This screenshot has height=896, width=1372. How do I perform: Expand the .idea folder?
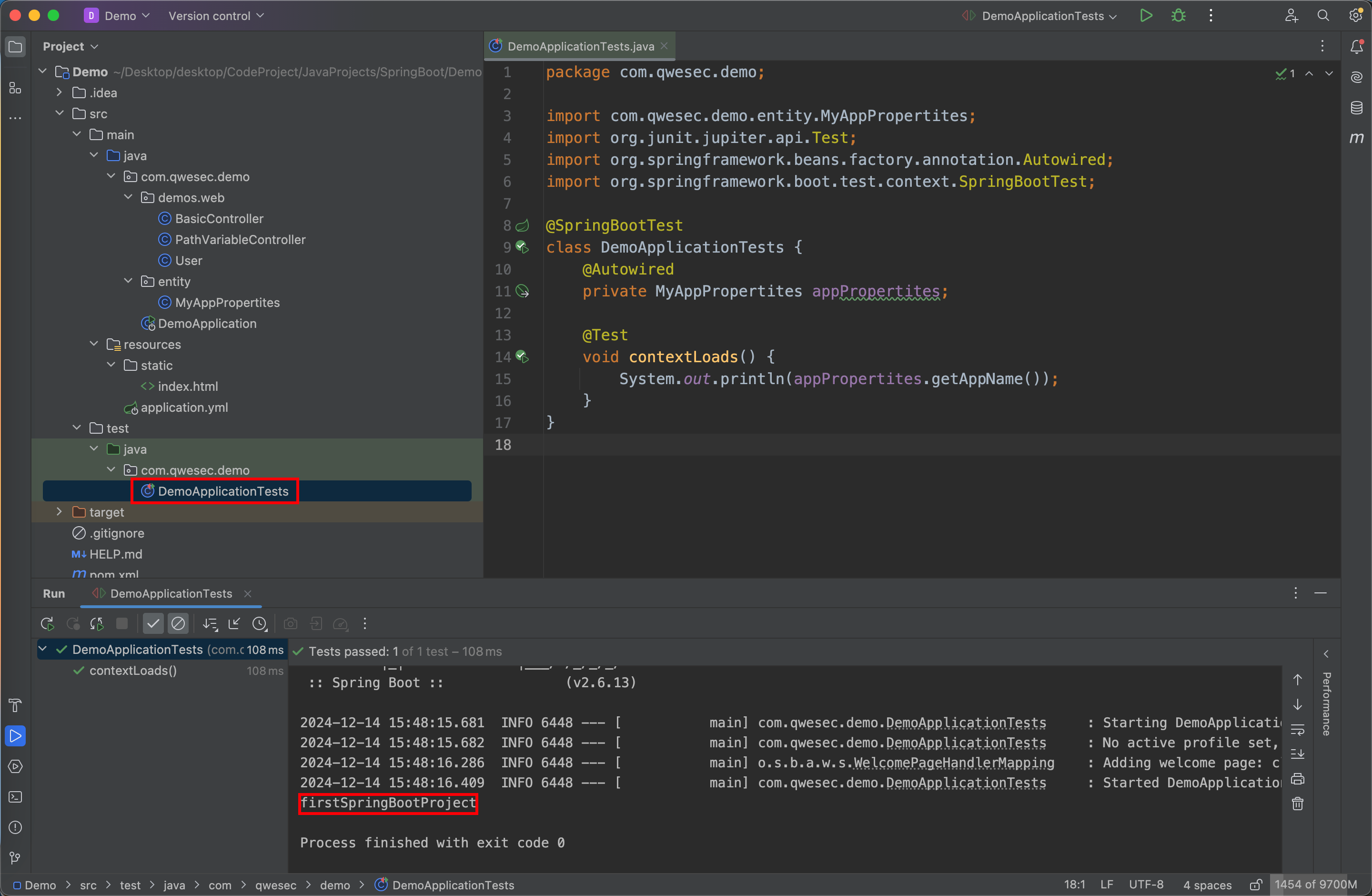60,92
